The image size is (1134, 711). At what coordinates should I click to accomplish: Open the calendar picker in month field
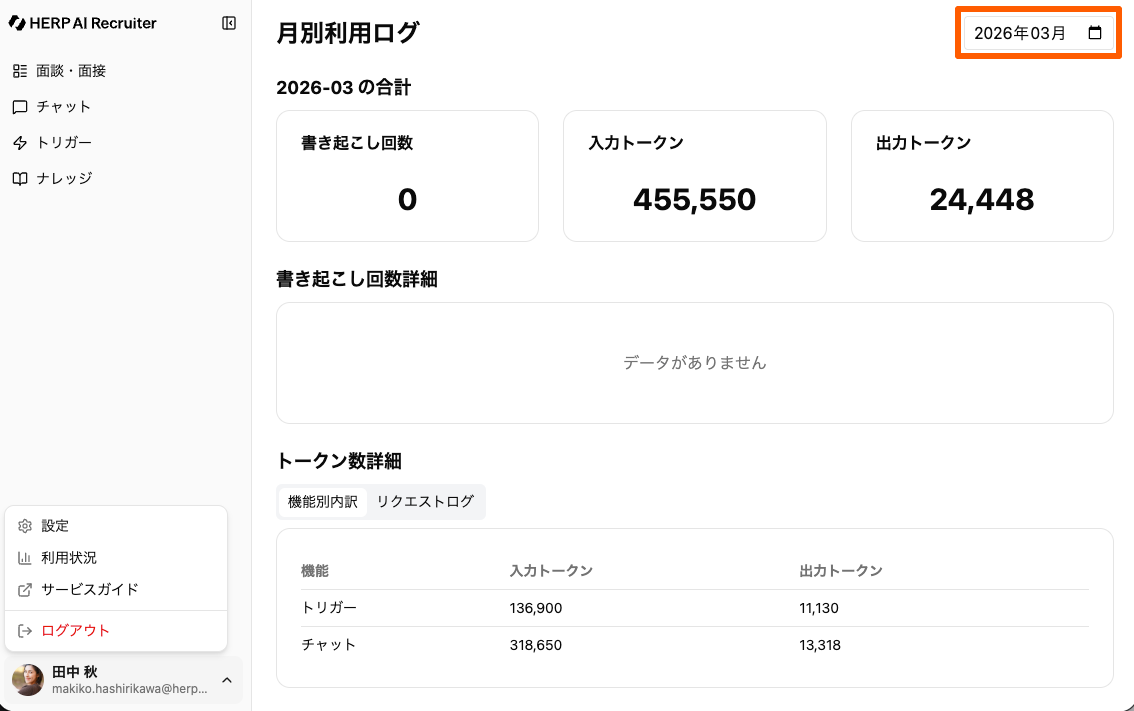[1095, 33]
